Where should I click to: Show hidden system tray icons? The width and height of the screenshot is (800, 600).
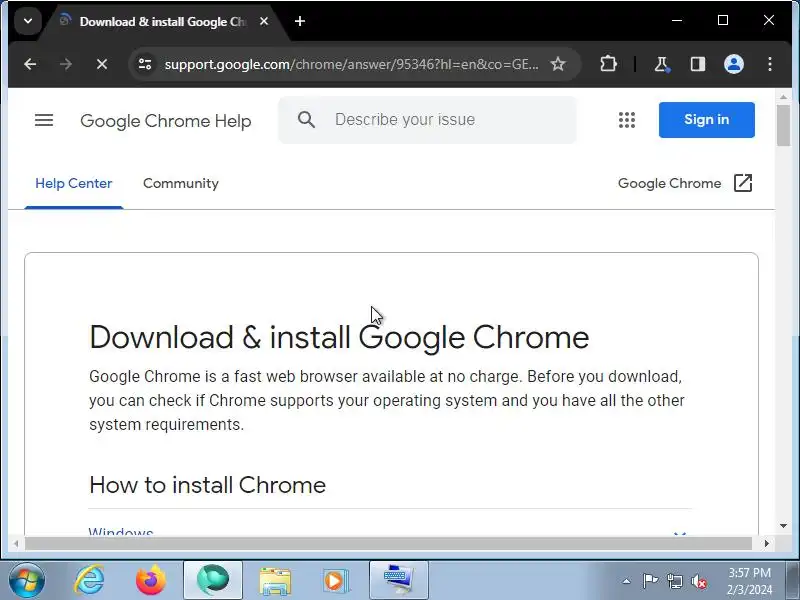(627, 581)
